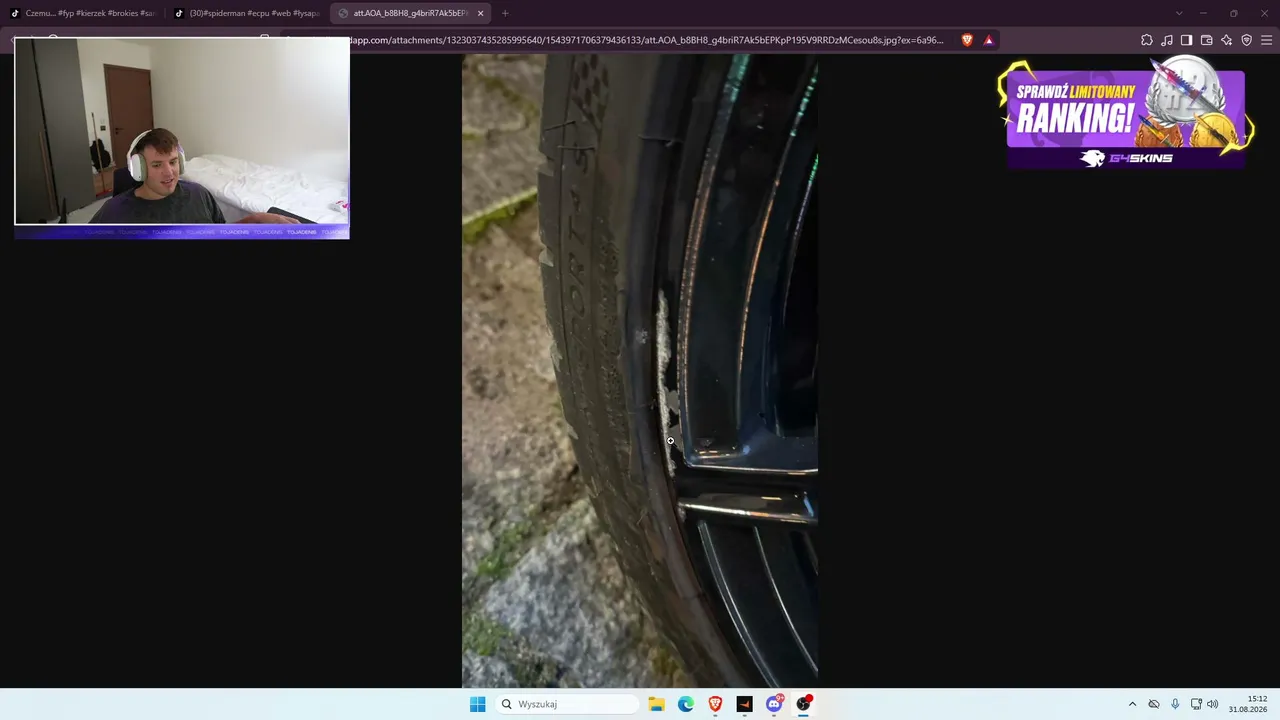
Task: Open the Brave Wallet icon
Action: click(1207, 40)
